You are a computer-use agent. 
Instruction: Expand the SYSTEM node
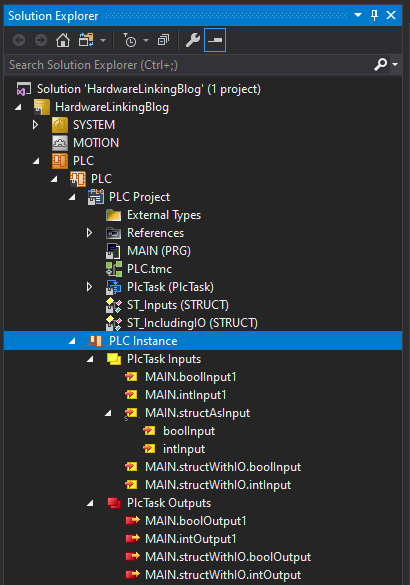click(35, 125)
